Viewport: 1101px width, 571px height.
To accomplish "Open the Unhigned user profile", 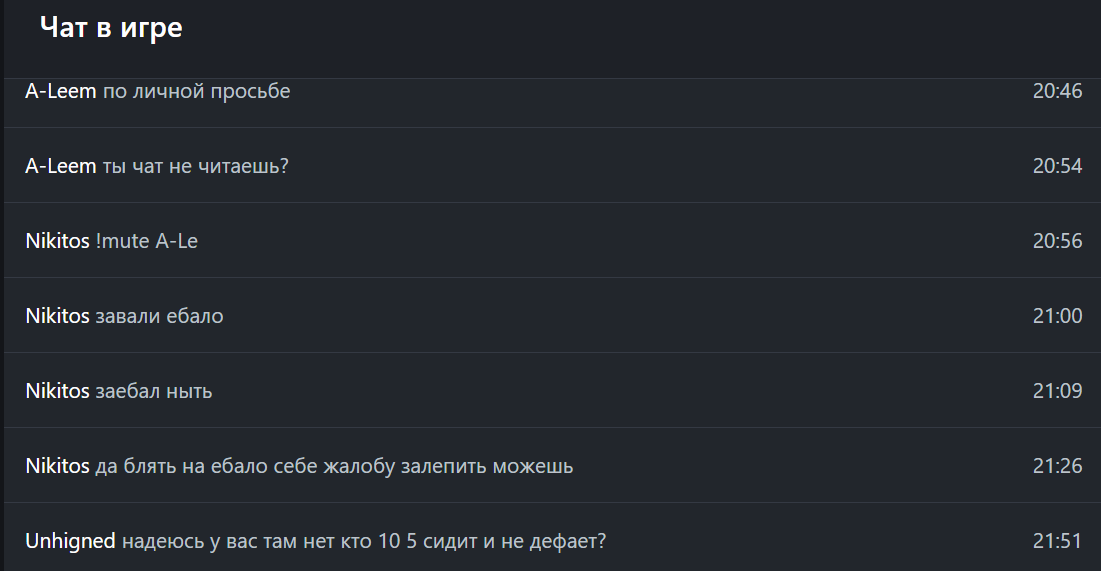I will pos(70,541).
